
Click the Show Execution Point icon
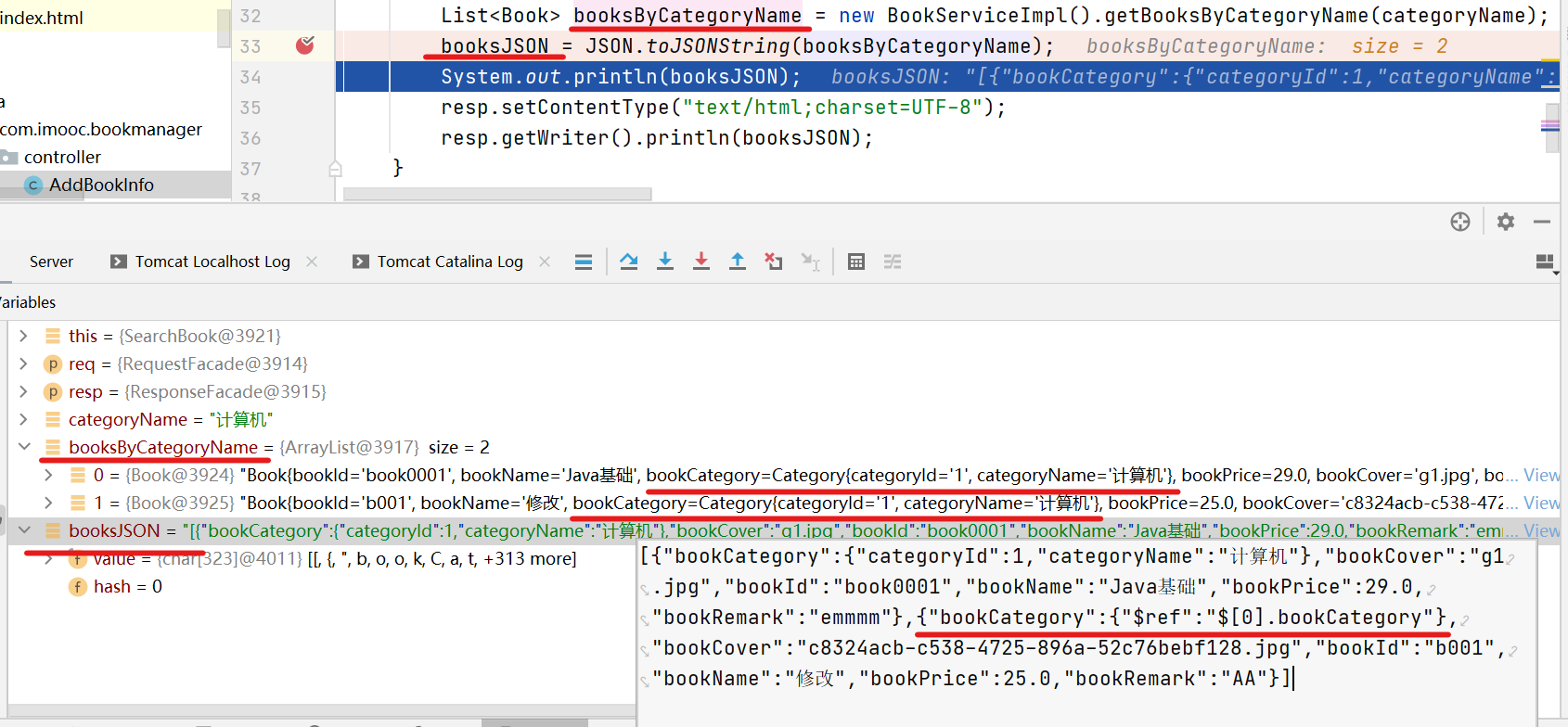584,261
